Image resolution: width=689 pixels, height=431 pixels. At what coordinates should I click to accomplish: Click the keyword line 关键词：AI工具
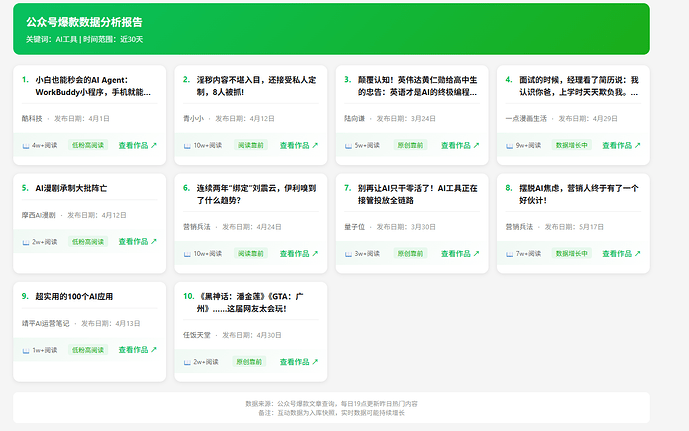tap(51, 40)
